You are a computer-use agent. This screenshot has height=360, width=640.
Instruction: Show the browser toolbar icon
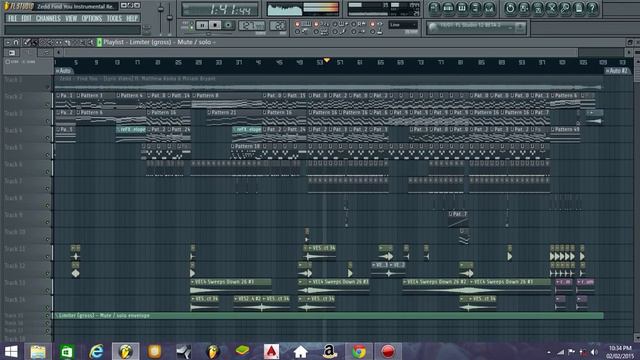pos(476,8)
